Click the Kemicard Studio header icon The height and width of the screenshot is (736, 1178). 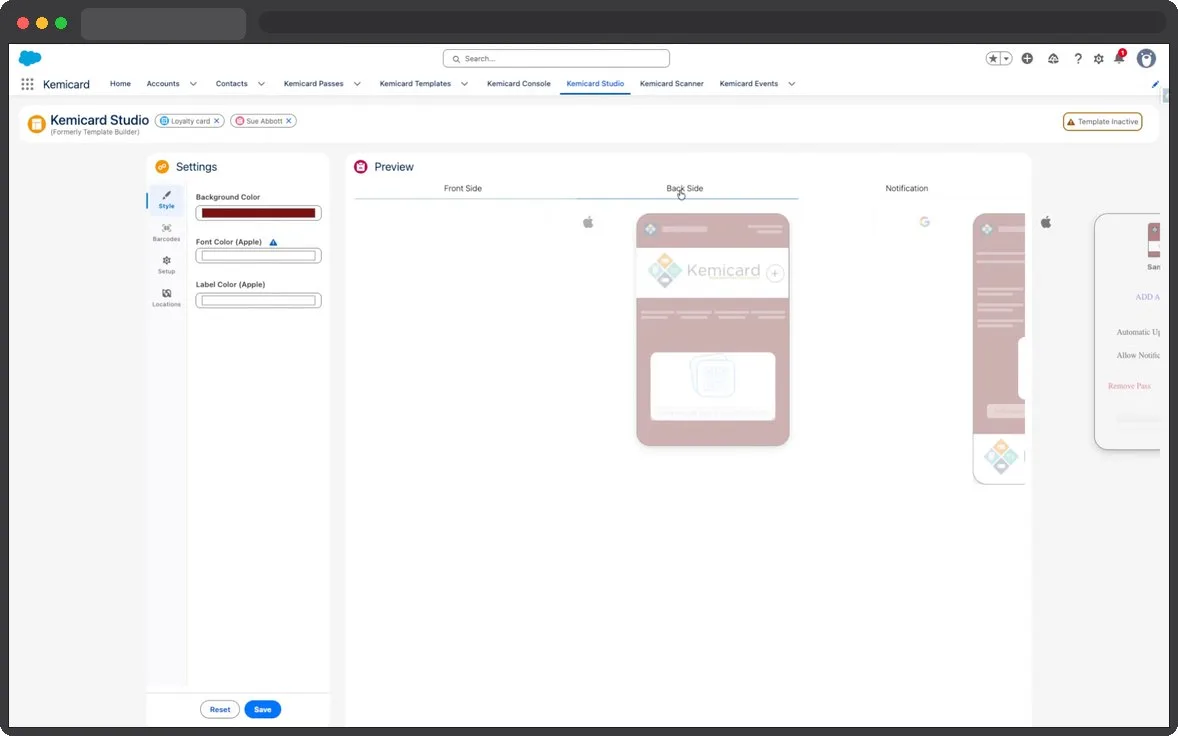click(x=36, y=124)
